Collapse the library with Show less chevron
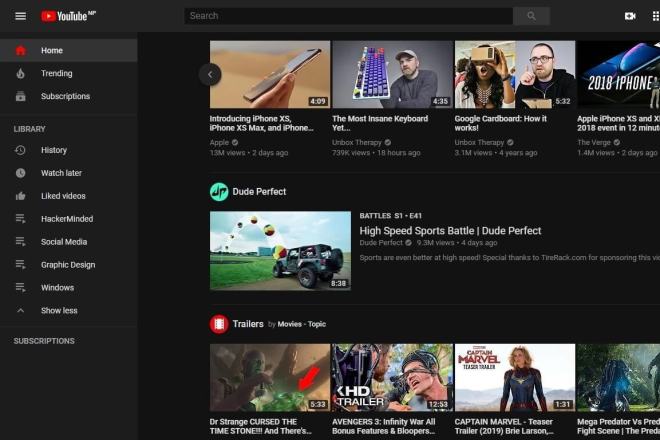660x440 pixels. click(x=20, y=311)
